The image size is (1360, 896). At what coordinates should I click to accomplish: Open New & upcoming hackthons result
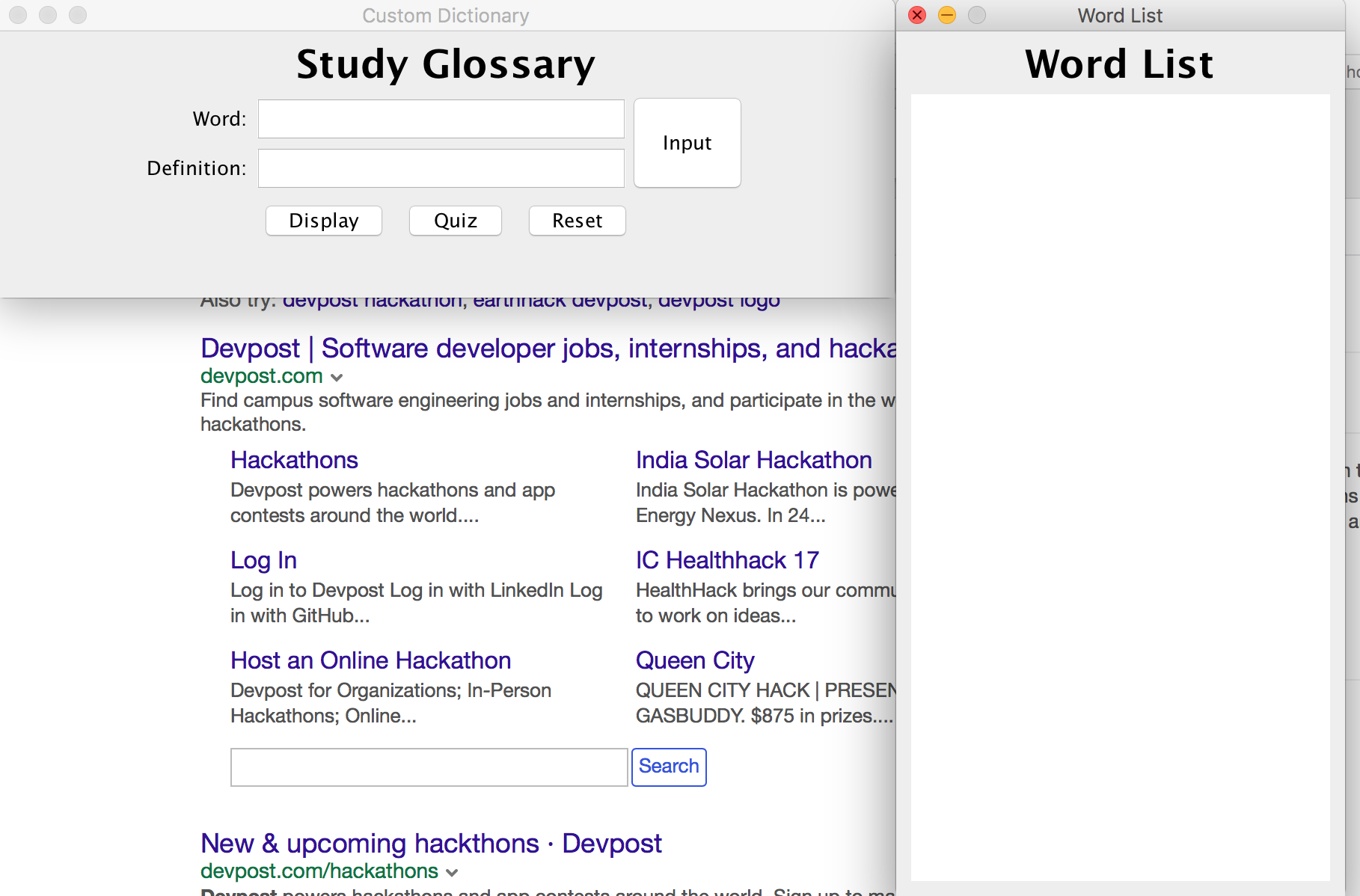point(431,844)
